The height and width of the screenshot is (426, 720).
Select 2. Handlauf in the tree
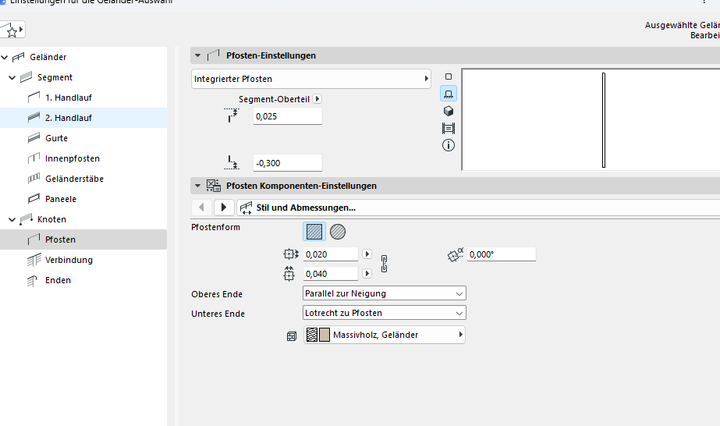(68, 118)
